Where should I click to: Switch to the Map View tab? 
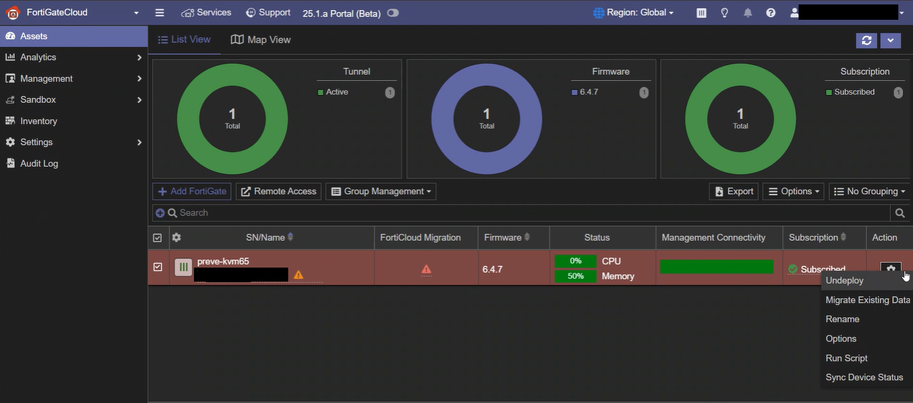[260, 40]
